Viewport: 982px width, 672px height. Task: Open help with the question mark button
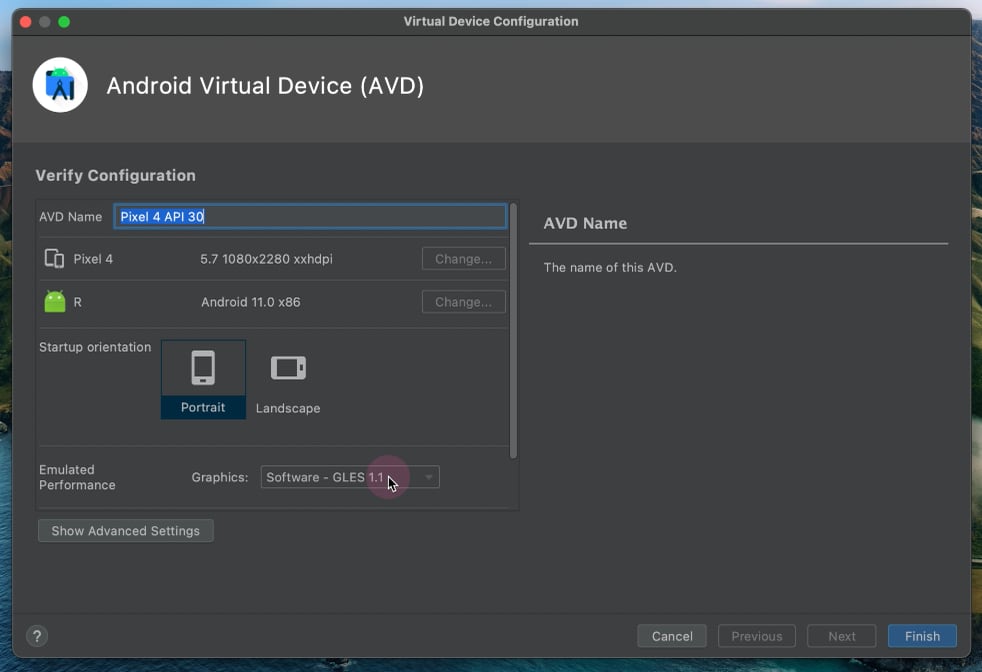pyautogui.click(x=37, y=636)
